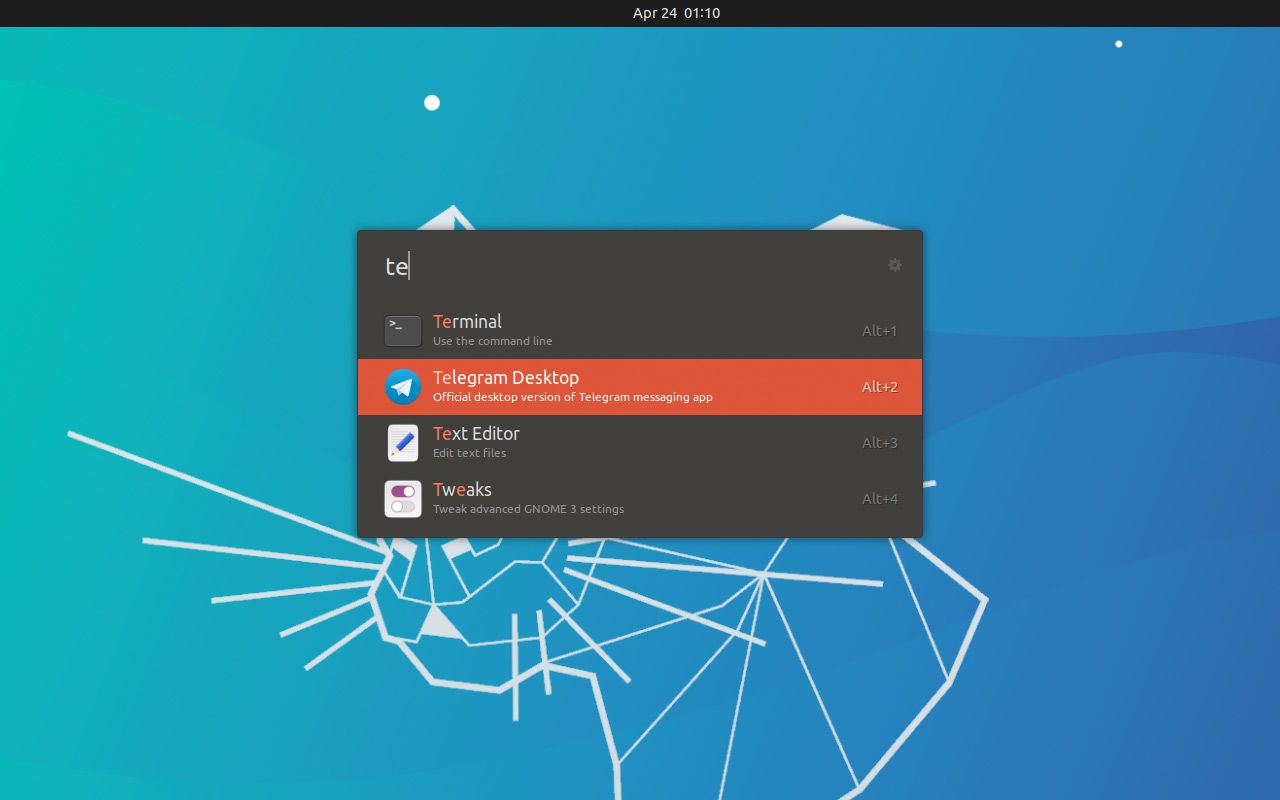Click the Alt+3 shortcut label
The width and height of the screenshot is (1280, 800).
click(880, 443)
